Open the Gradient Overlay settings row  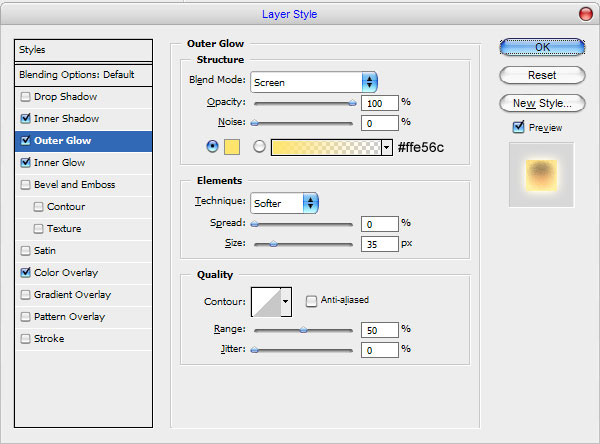pyautogui.click(x=83, y=295)
